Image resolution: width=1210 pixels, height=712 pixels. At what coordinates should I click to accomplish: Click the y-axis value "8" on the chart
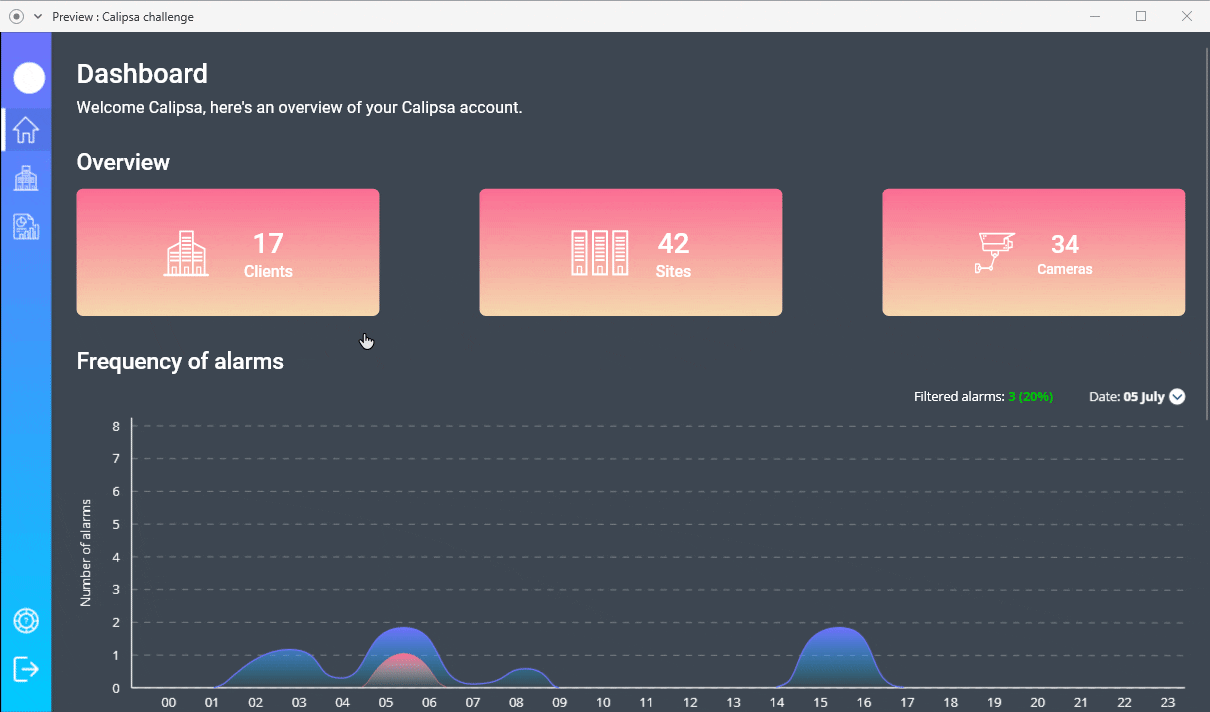[x=116, y=426]
